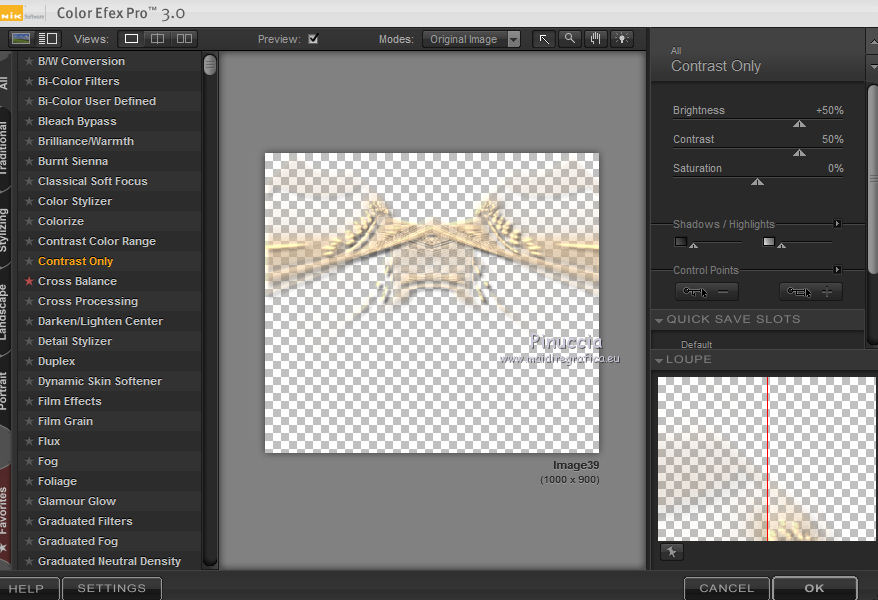The width and height of the screenshot is (878, 600).
Task: Choose the Graduated Neutral Density filter
Action: point(109,561)
